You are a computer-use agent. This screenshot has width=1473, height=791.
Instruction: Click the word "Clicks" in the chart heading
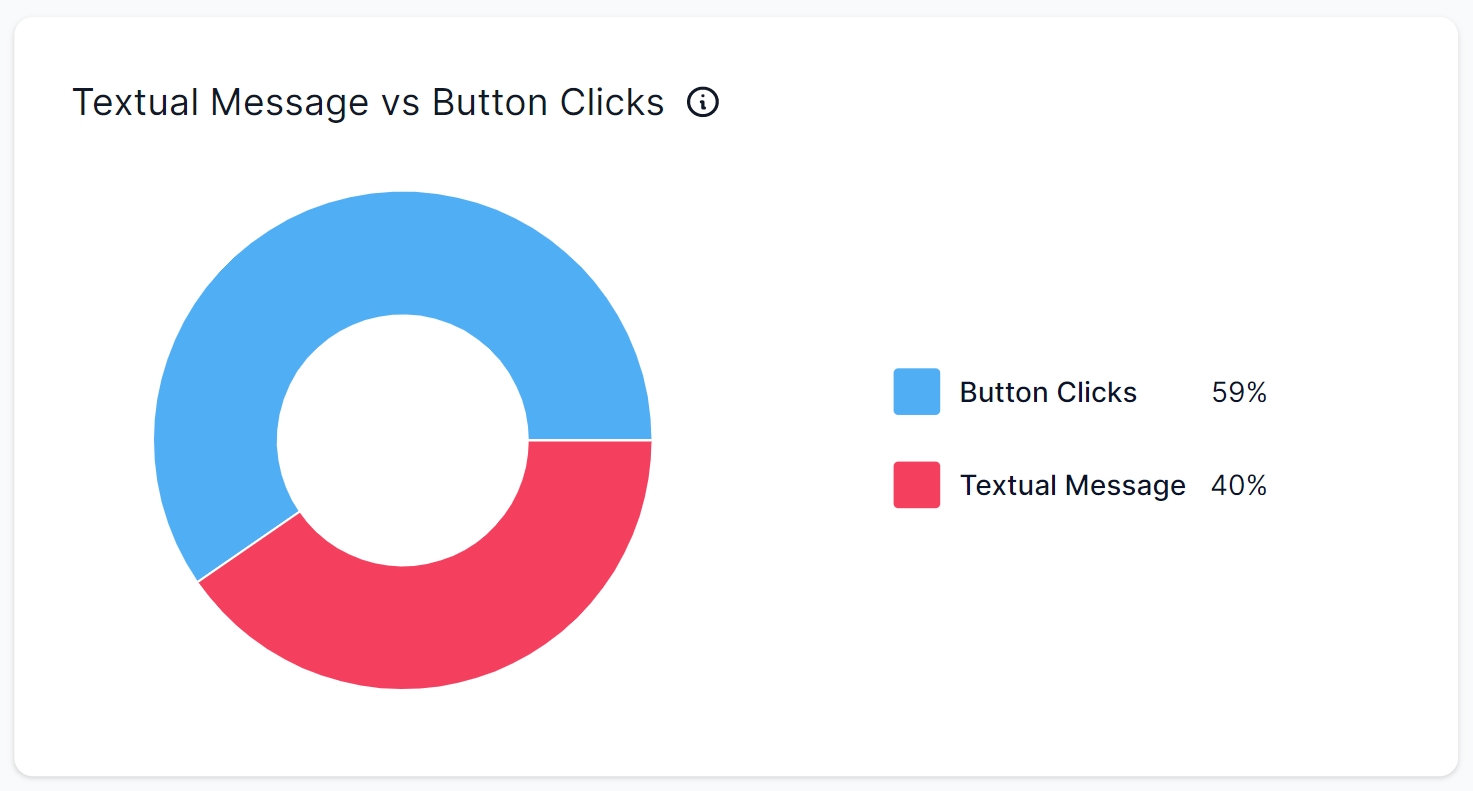click(x=612, y=103)
